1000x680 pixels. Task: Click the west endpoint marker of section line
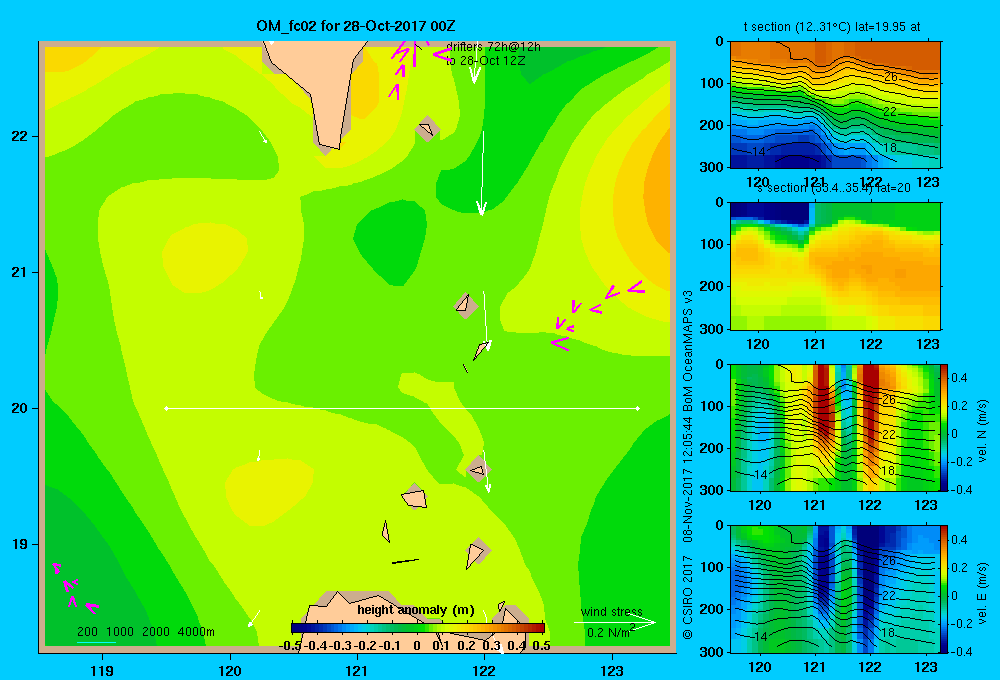[x=166, y=408]
